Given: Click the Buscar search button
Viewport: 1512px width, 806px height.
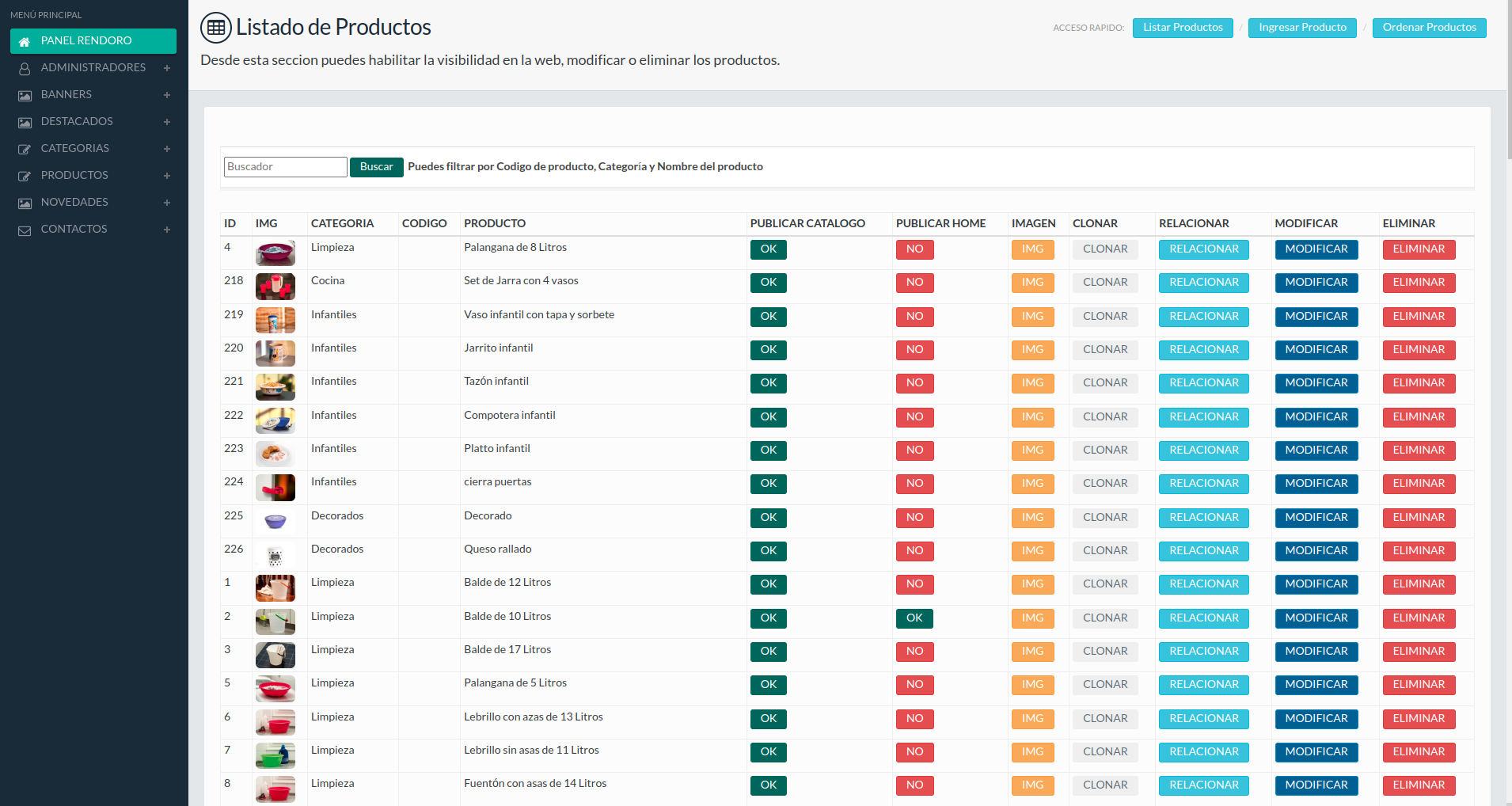Looking at the screenshot, I should coord(376,167).
